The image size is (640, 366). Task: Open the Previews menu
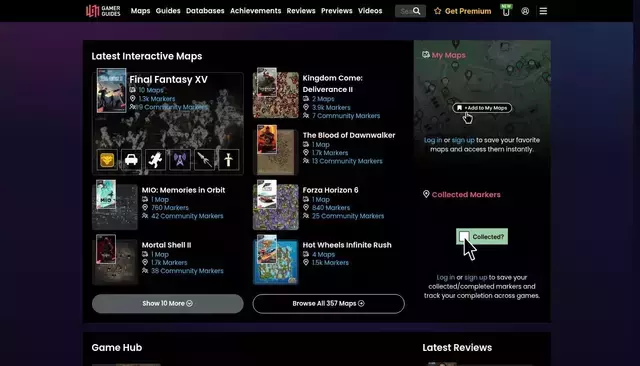336,11
